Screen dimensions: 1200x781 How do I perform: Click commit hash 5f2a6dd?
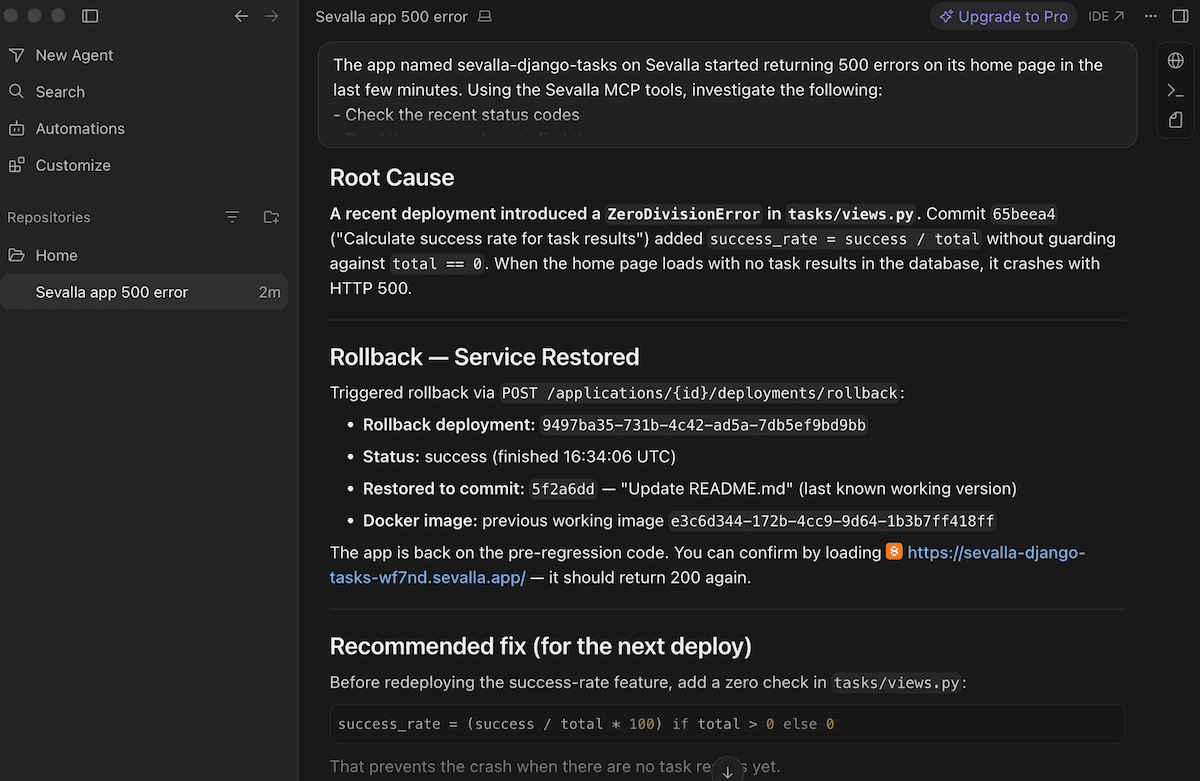point(563,489)
